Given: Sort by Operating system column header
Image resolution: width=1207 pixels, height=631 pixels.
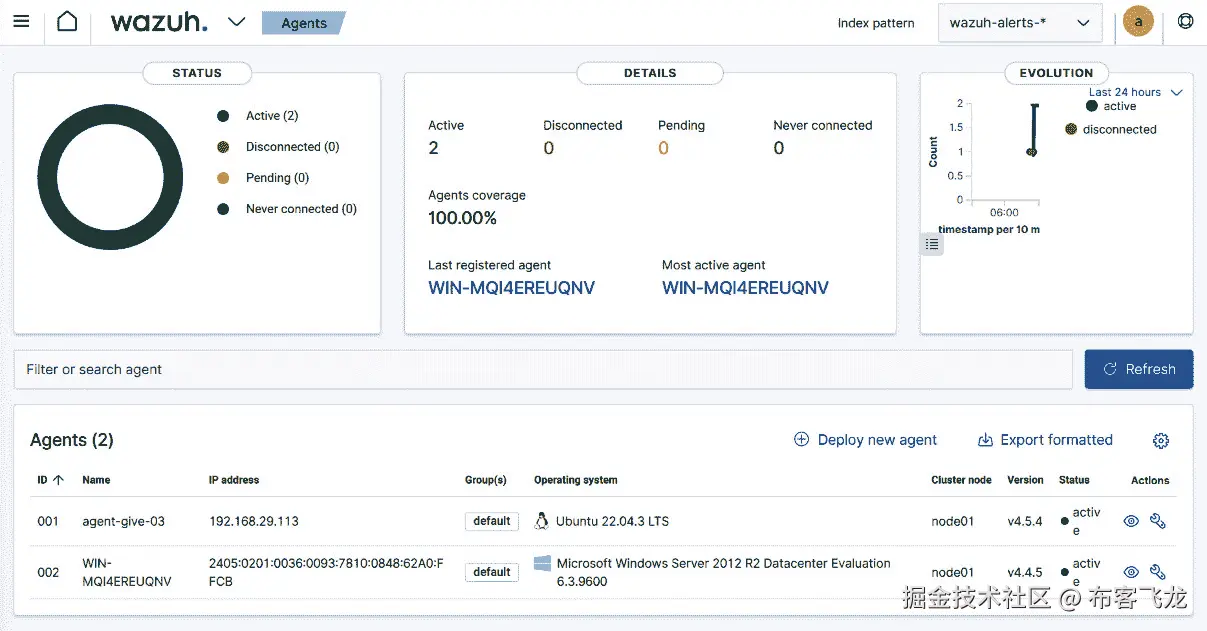Looking at the screenshot, I should point(576,480).
